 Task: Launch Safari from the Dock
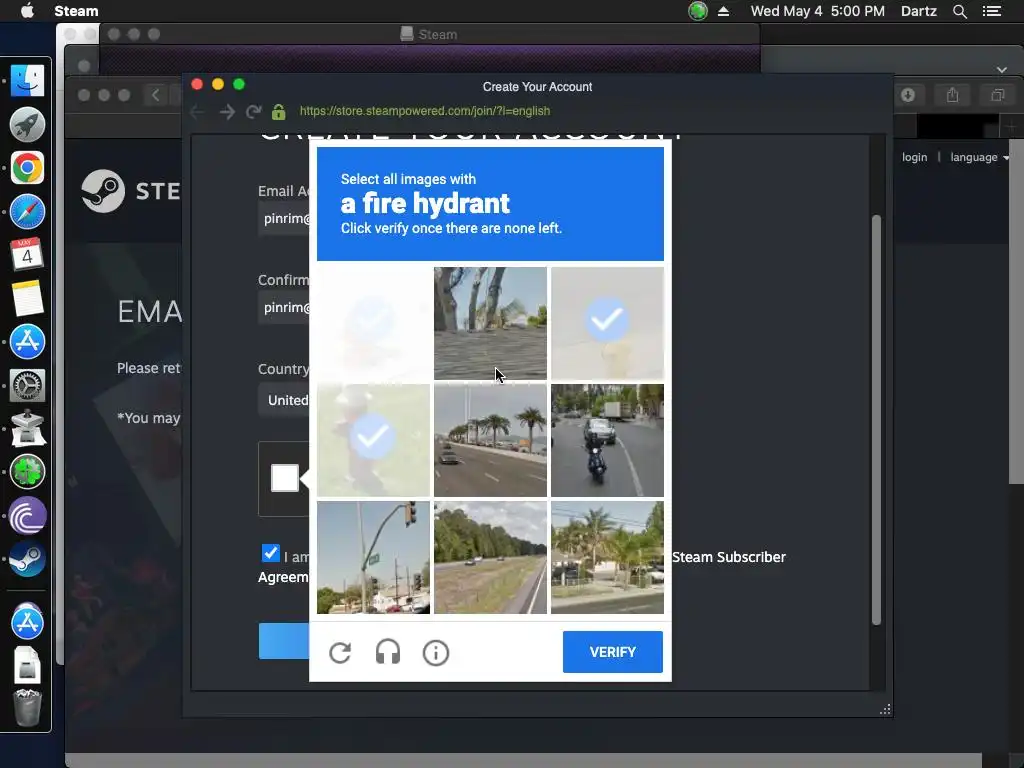click(x=27, y=212)
